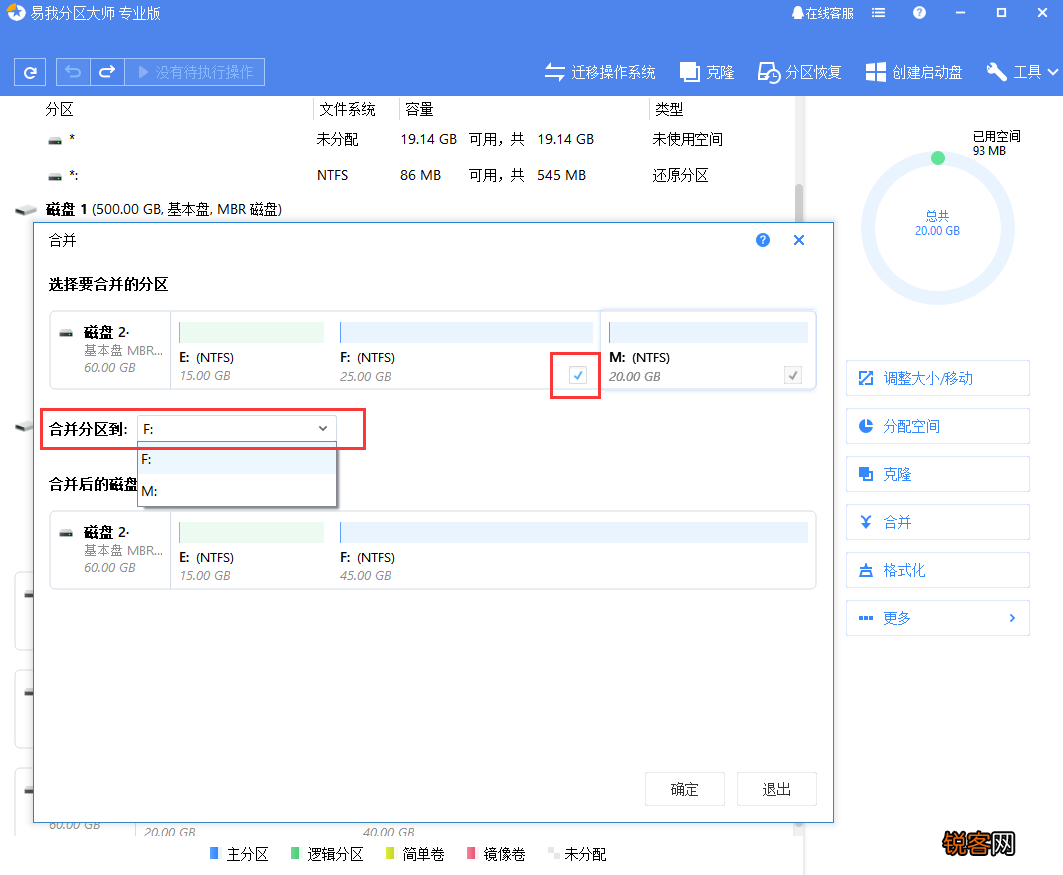Select F: option in dropdown list
The height and width of the screenshot is (875, 1063).
pos(237,460)
